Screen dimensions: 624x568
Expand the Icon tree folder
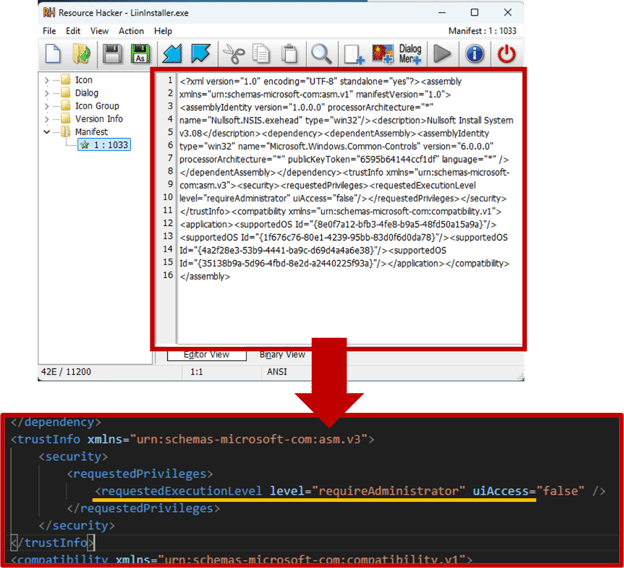[47, 80]
